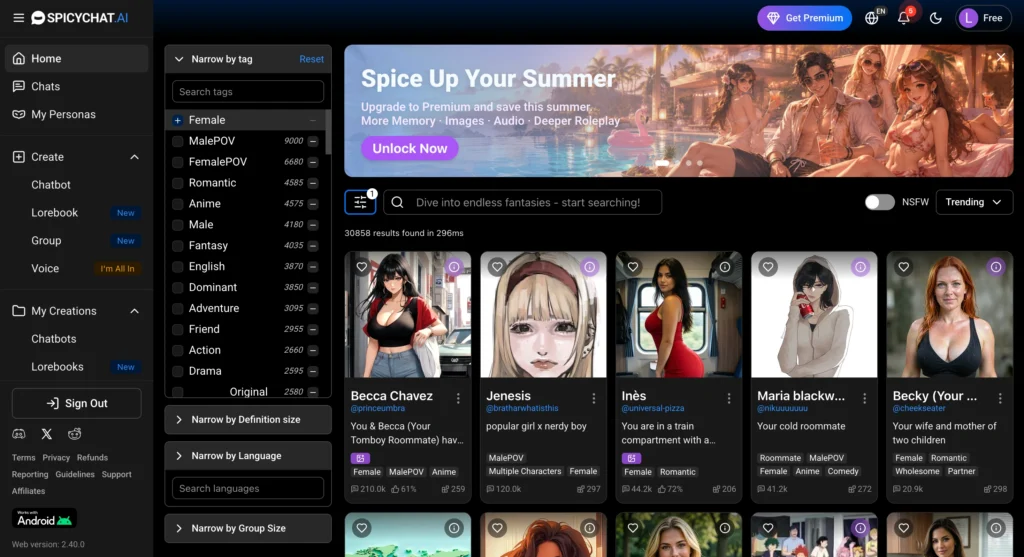
Task: Show info for Becky card
Action: (996, 267)
